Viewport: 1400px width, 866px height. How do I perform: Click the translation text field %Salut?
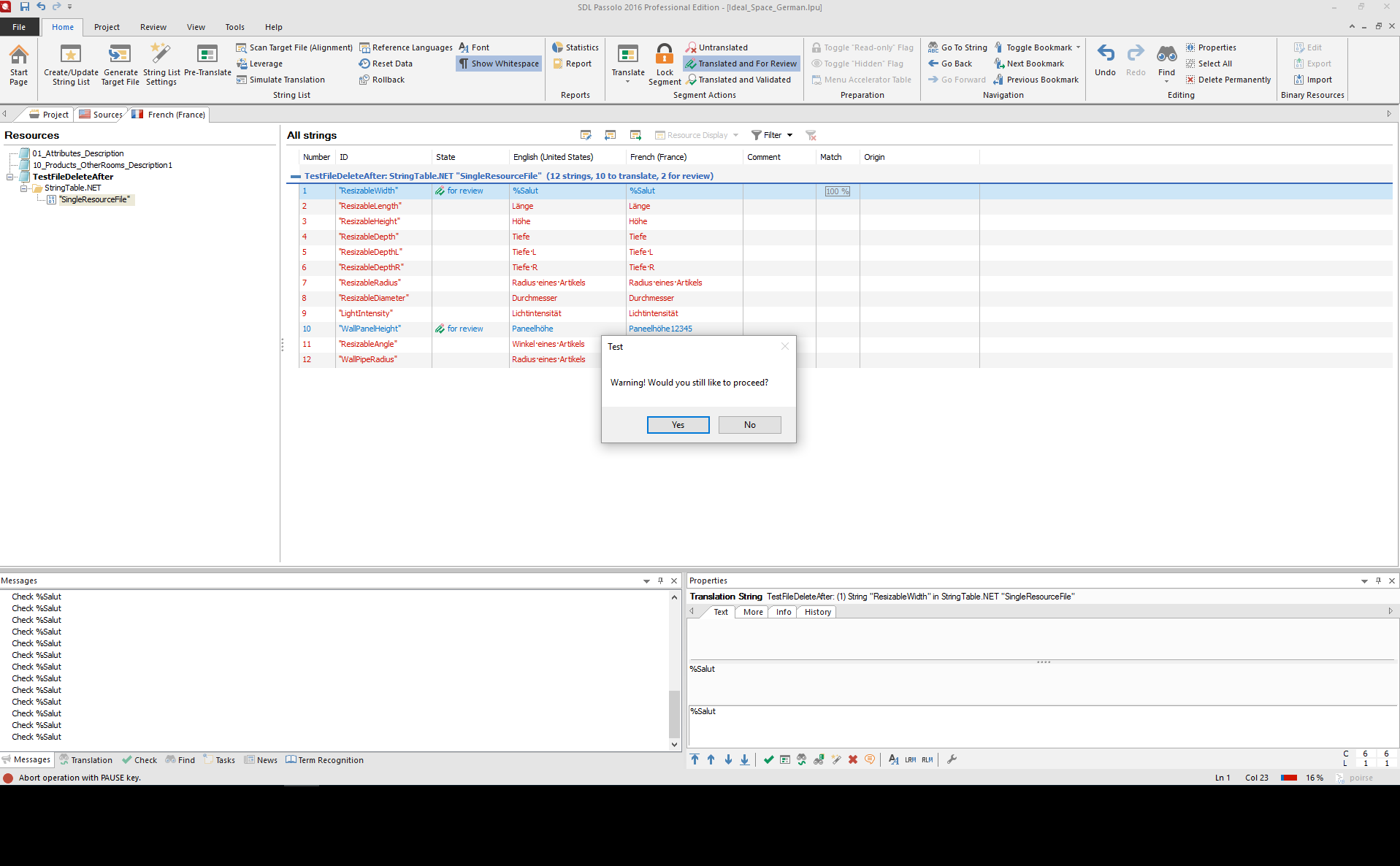1041,726
